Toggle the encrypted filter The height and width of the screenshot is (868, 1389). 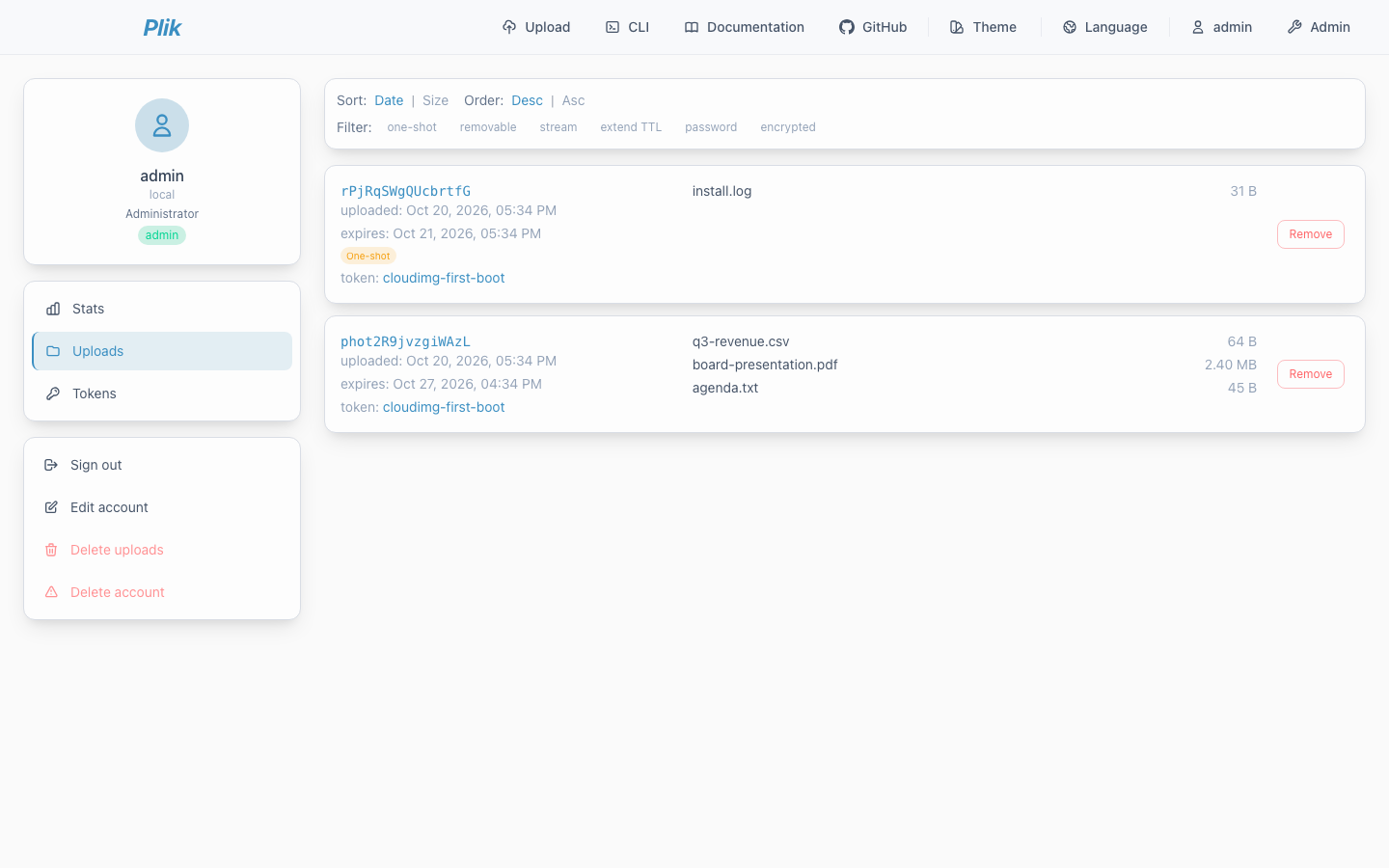(788, 127)
